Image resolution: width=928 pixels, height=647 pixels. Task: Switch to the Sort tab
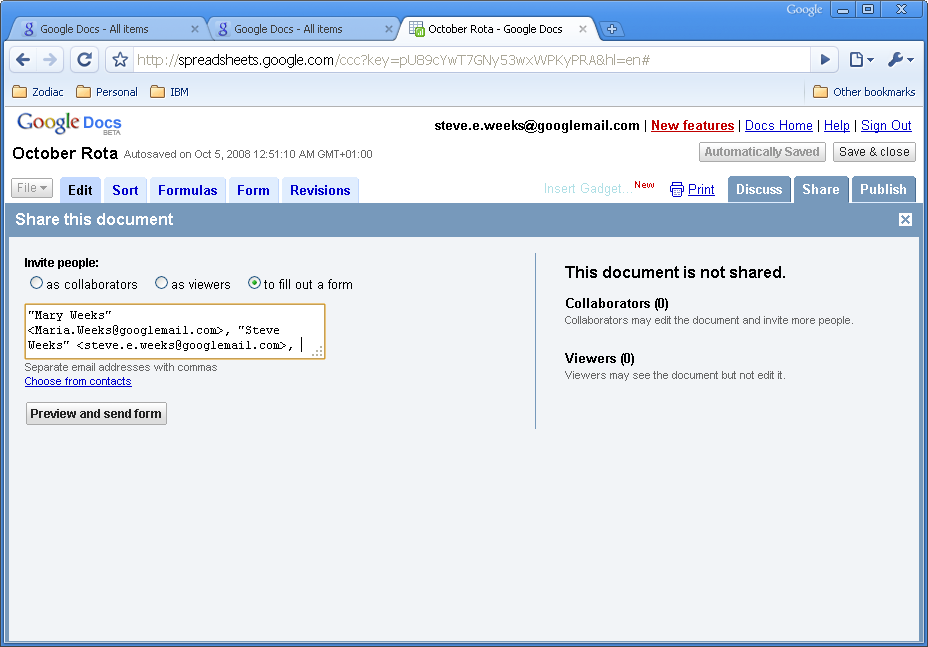125,190
